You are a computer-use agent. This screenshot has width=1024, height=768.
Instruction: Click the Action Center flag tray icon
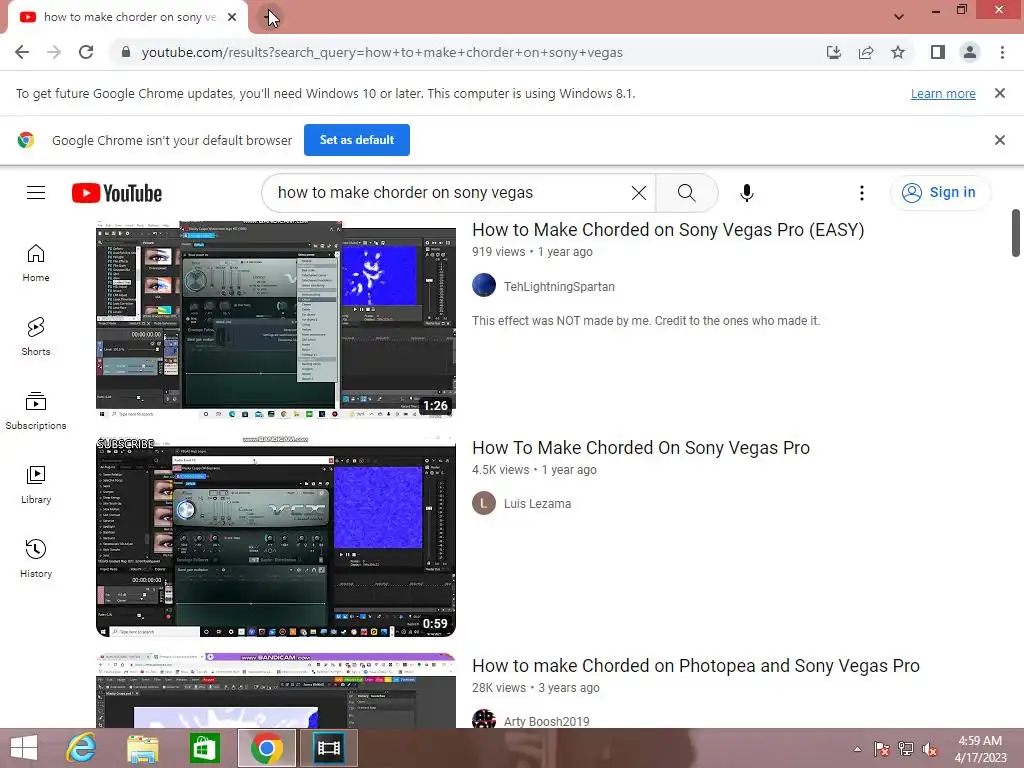[x=881, y=749]
